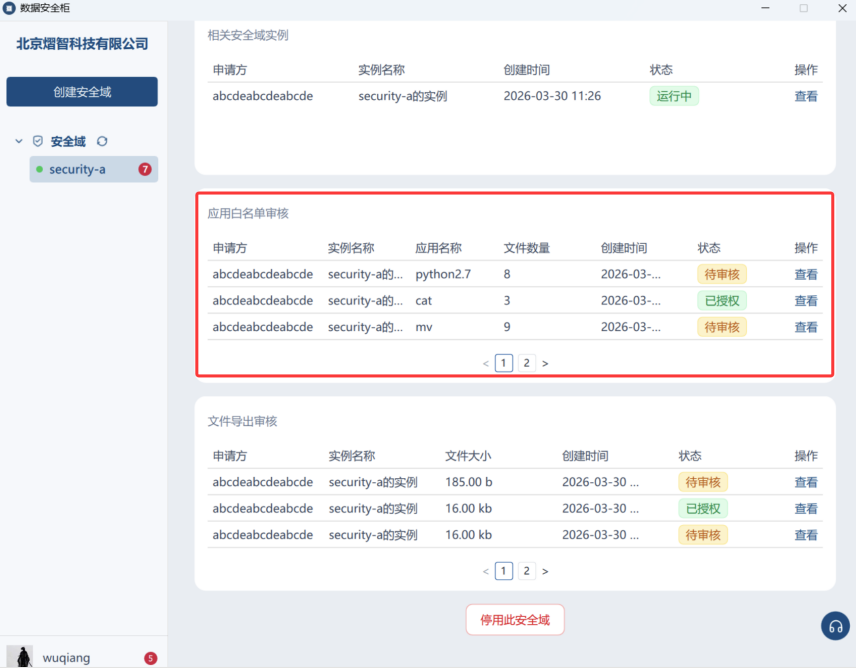View the 运行中 instance row via 查看

pos(806,96)
